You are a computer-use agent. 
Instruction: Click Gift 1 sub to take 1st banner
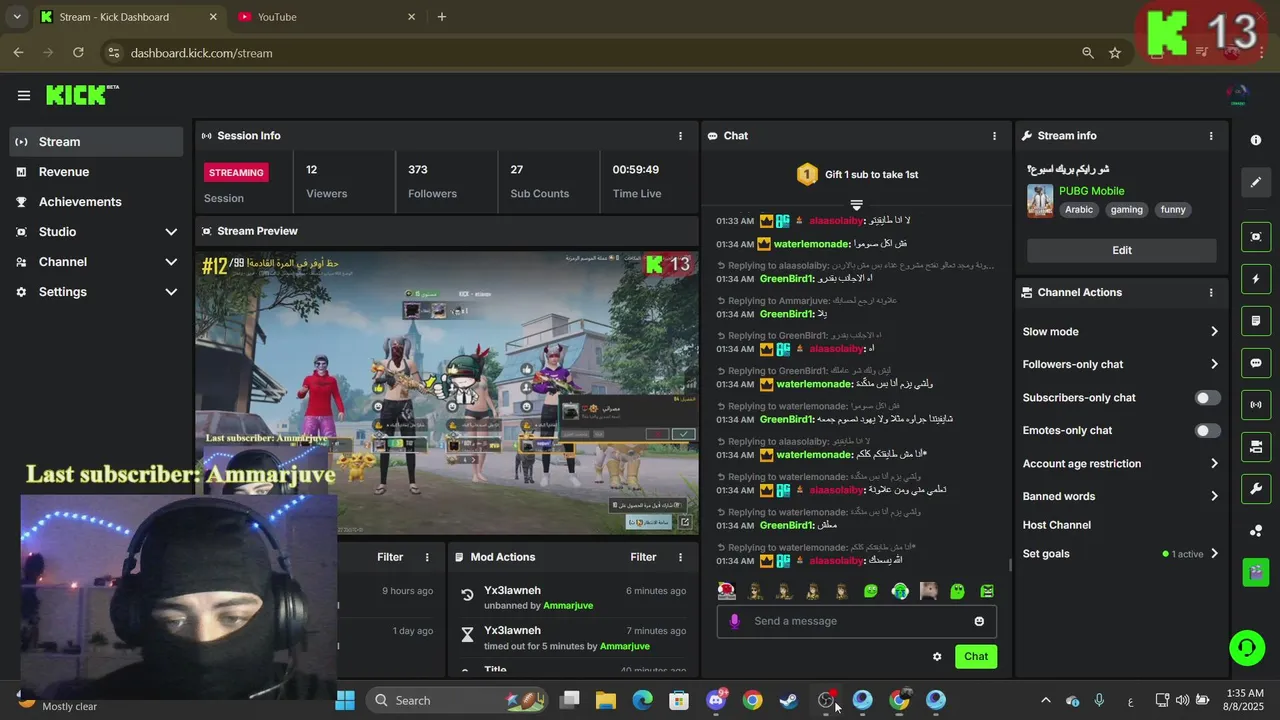click(x=857, y=175)
